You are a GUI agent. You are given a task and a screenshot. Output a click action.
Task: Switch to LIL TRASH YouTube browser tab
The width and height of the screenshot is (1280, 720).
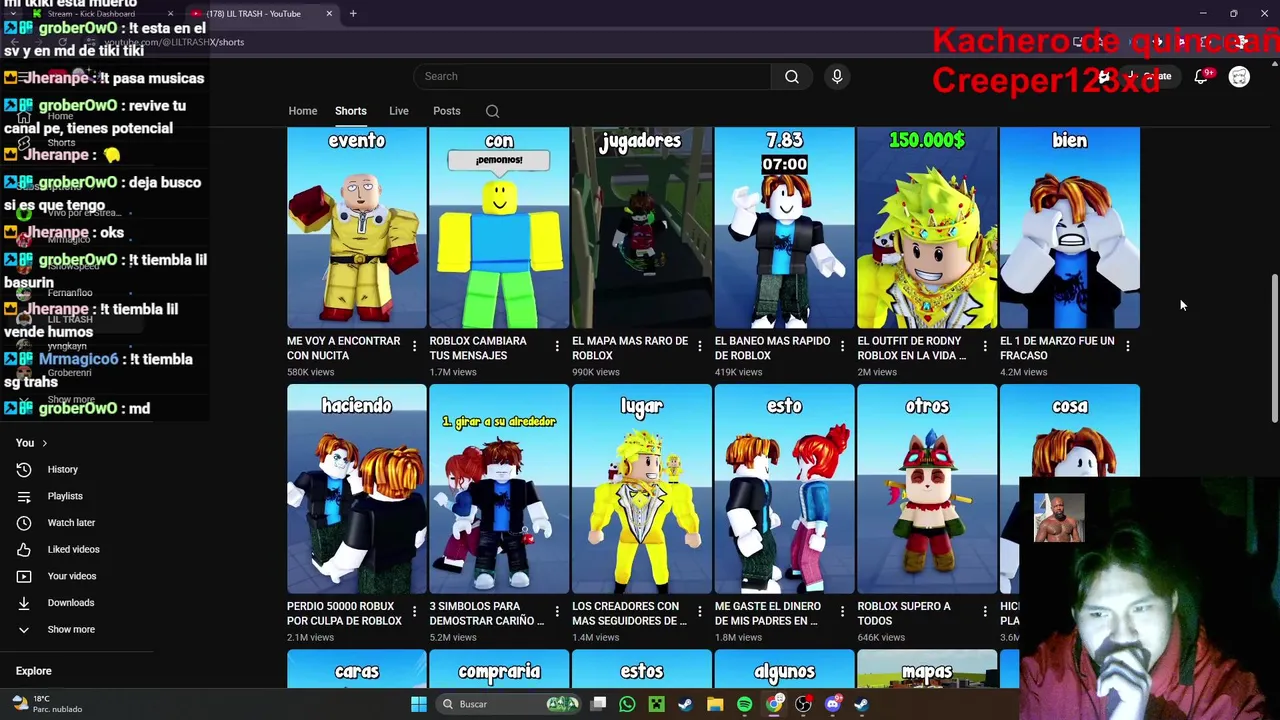click(262, 14)
